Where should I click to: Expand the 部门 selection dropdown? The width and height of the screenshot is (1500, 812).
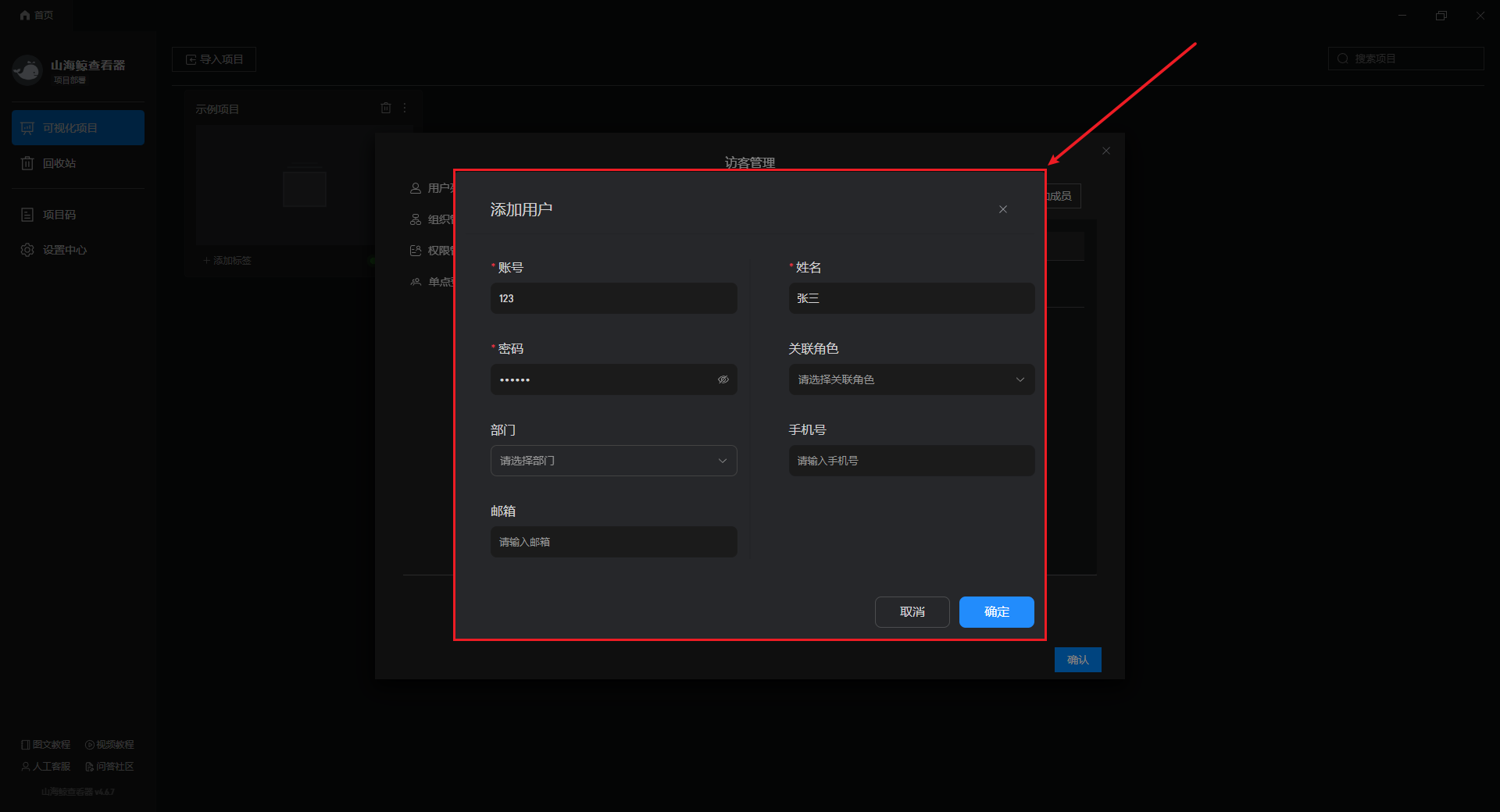click(613, 461)
